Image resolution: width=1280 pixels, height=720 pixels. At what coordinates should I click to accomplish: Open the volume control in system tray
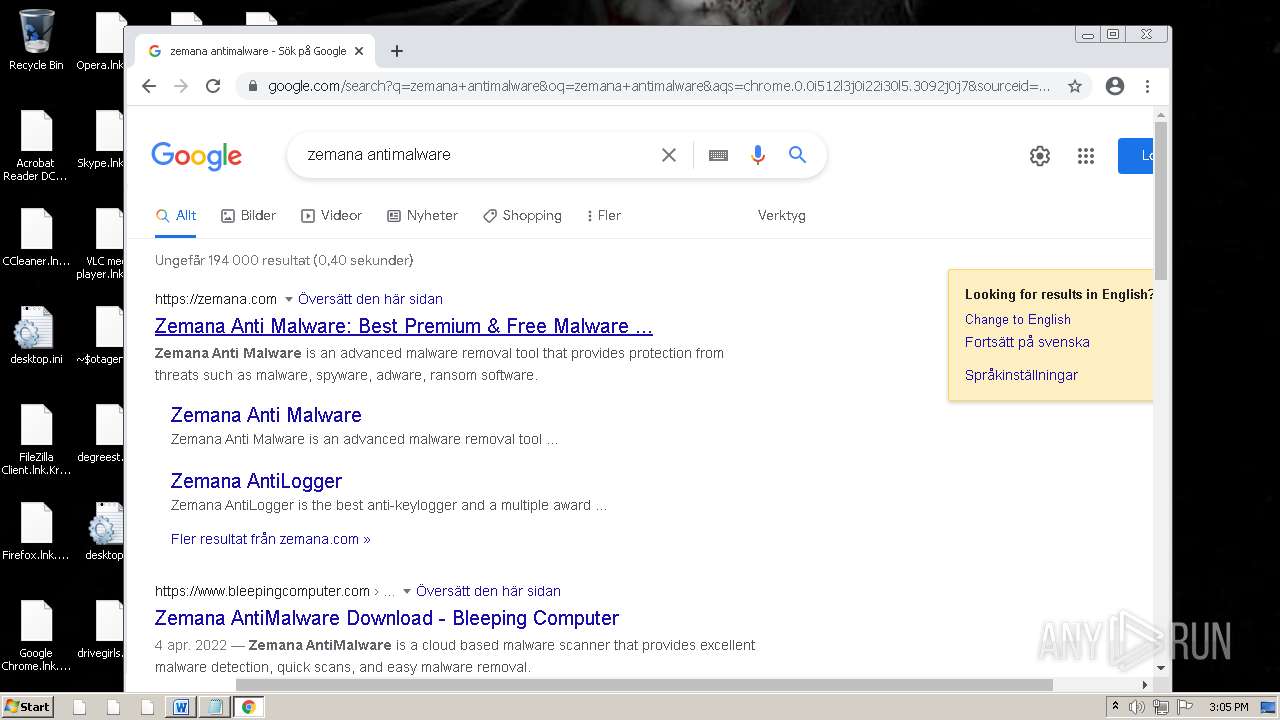click(1137, 707)
